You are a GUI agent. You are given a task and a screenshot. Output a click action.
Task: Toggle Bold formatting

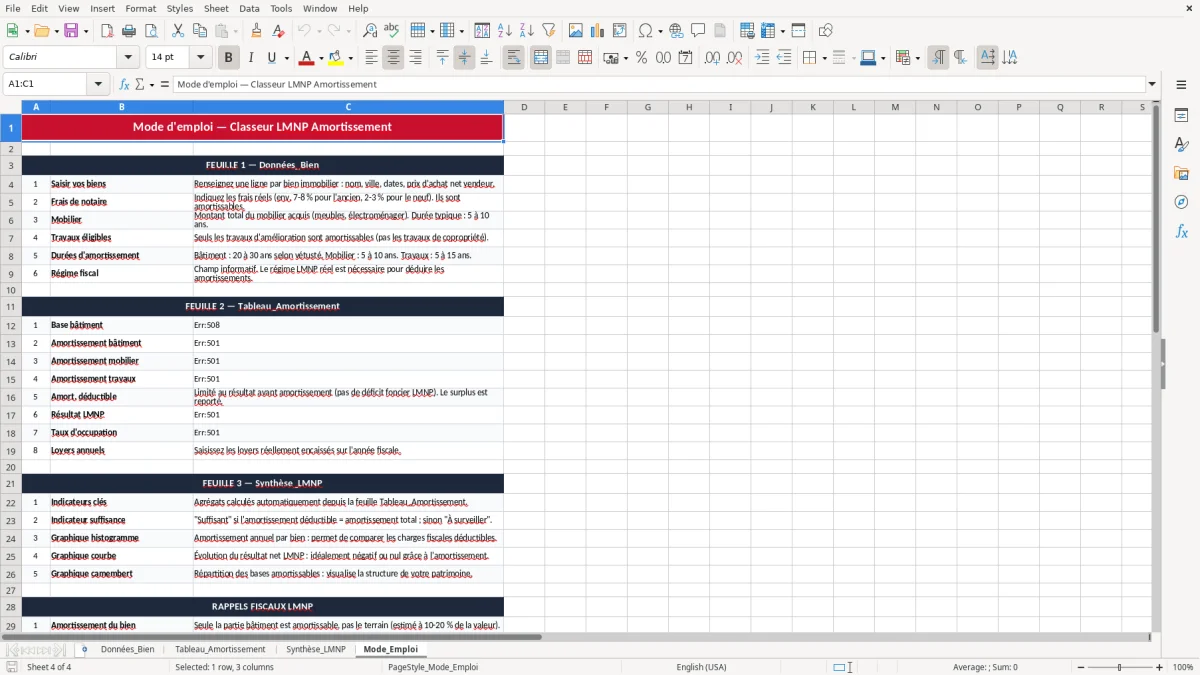click(229, 58)
